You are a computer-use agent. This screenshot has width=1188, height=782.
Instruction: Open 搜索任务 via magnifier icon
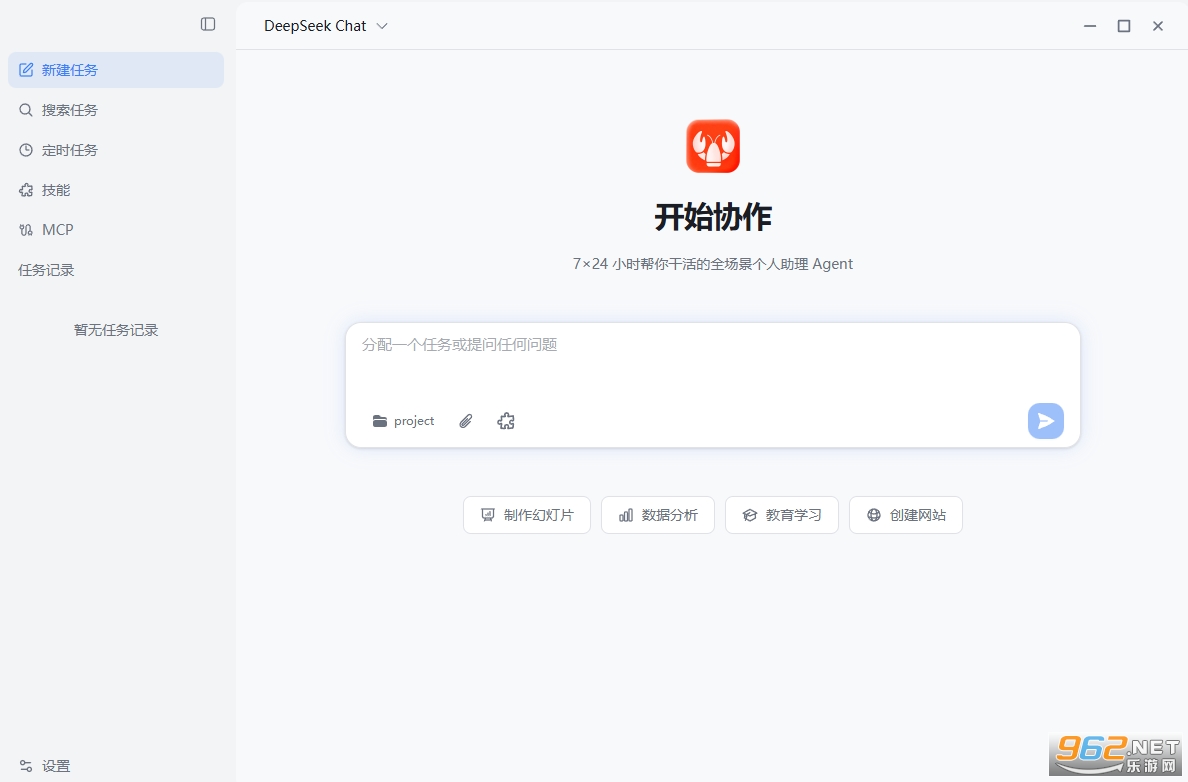[26, 110]
